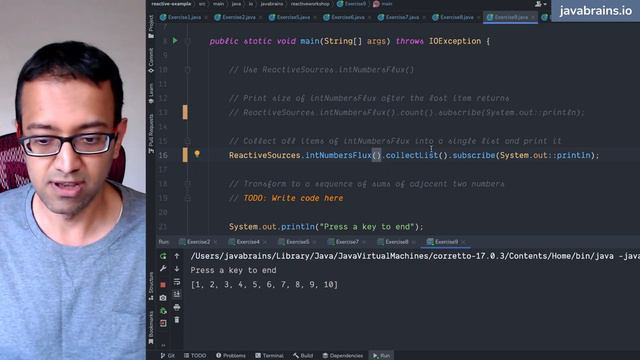Rerun Exercise9 in Run panel
The image size is (640, 360).
163,256
